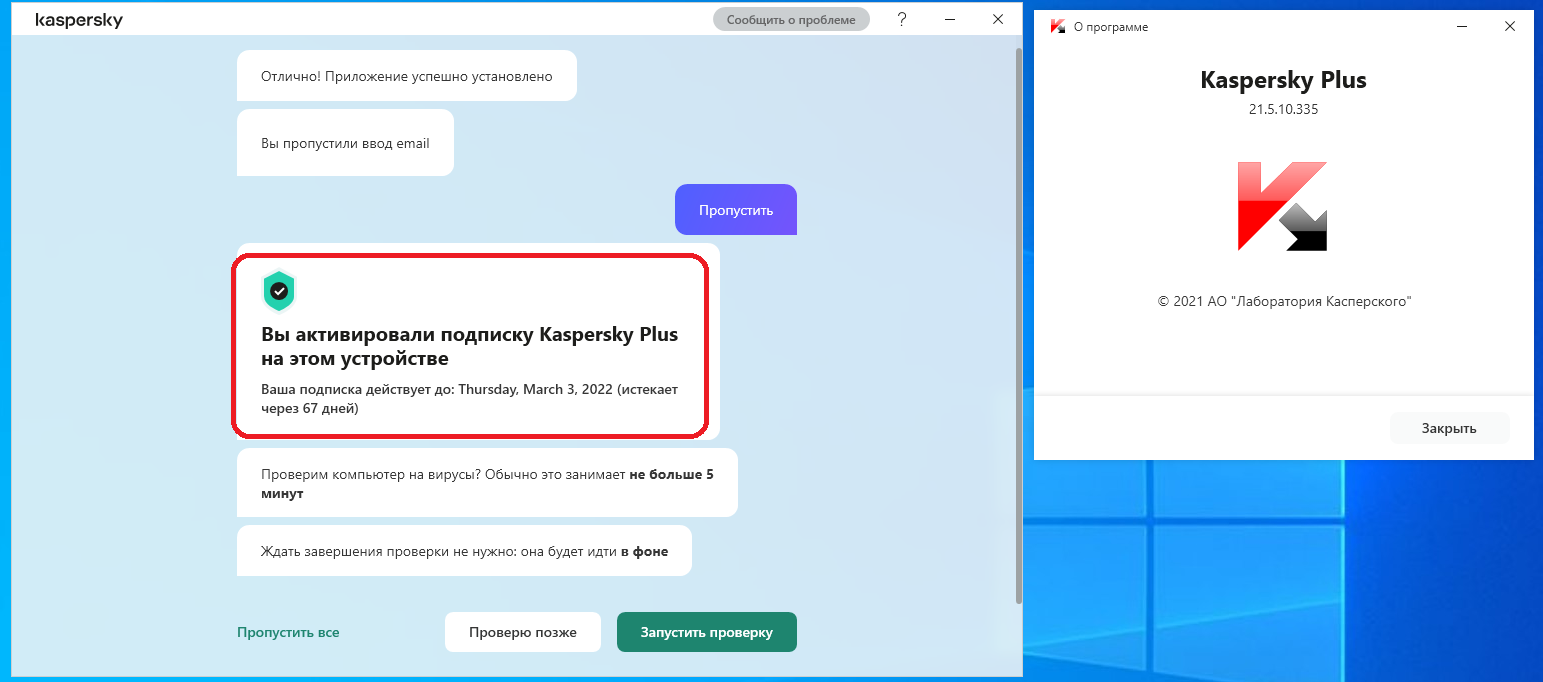1543x682 pixels.
Task: Click the message 'Отлично! Приложение успешно установлено'
Action: pyautogui.click(x=406, y=76)
